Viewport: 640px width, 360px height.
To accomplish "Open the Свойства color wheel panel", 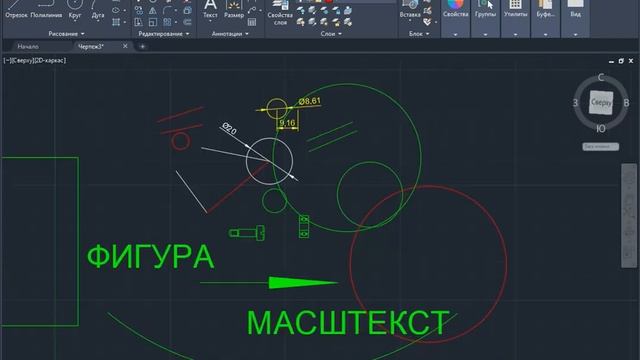I will click(456, 9).
